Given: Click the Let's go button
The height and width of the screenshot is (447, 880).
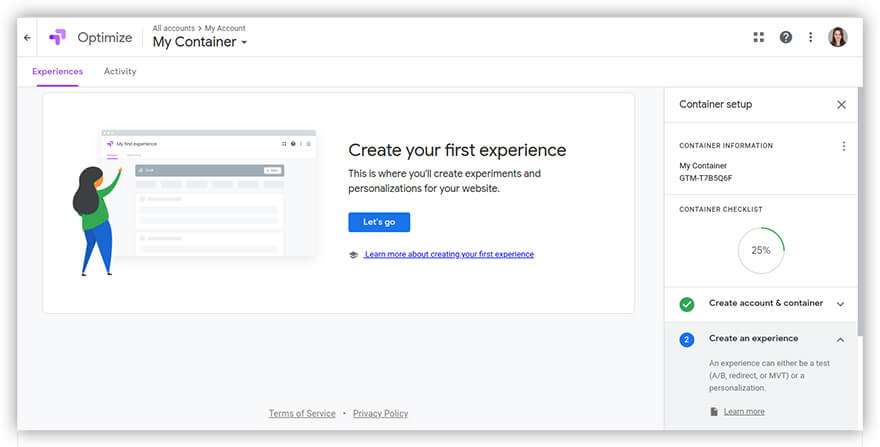Looking at the screenshot, I should (379, 222).
